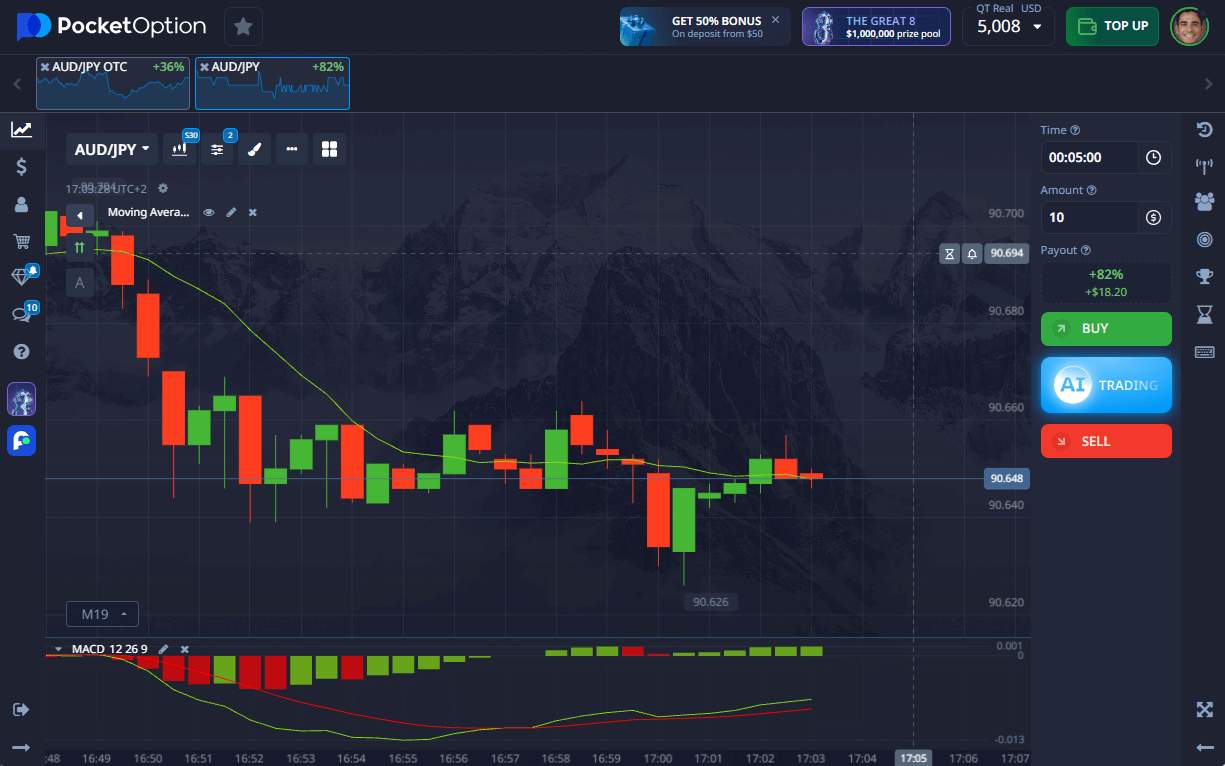Viewport: 1225px width, 766px height.
Task: Toggle auto-scroll A button on chart
Action: 79,283
